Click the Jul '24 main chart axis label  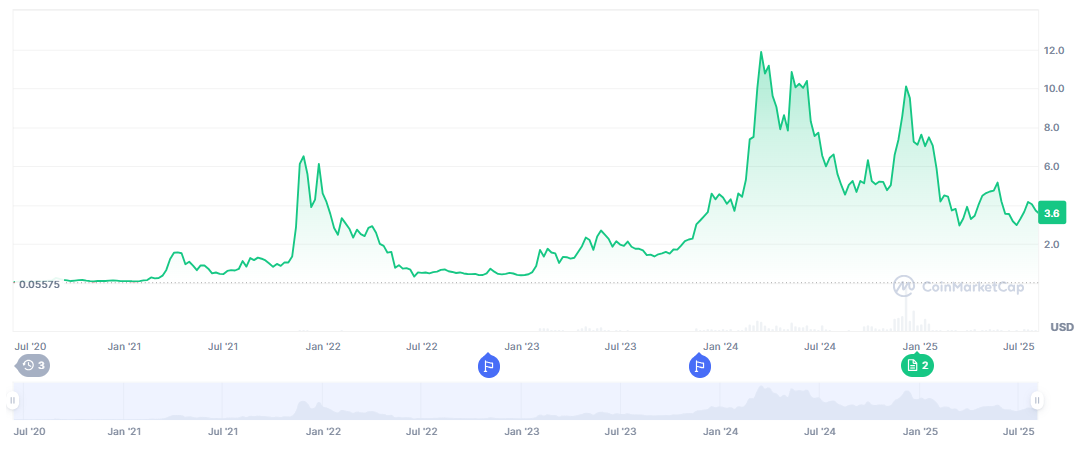point(820,346)
